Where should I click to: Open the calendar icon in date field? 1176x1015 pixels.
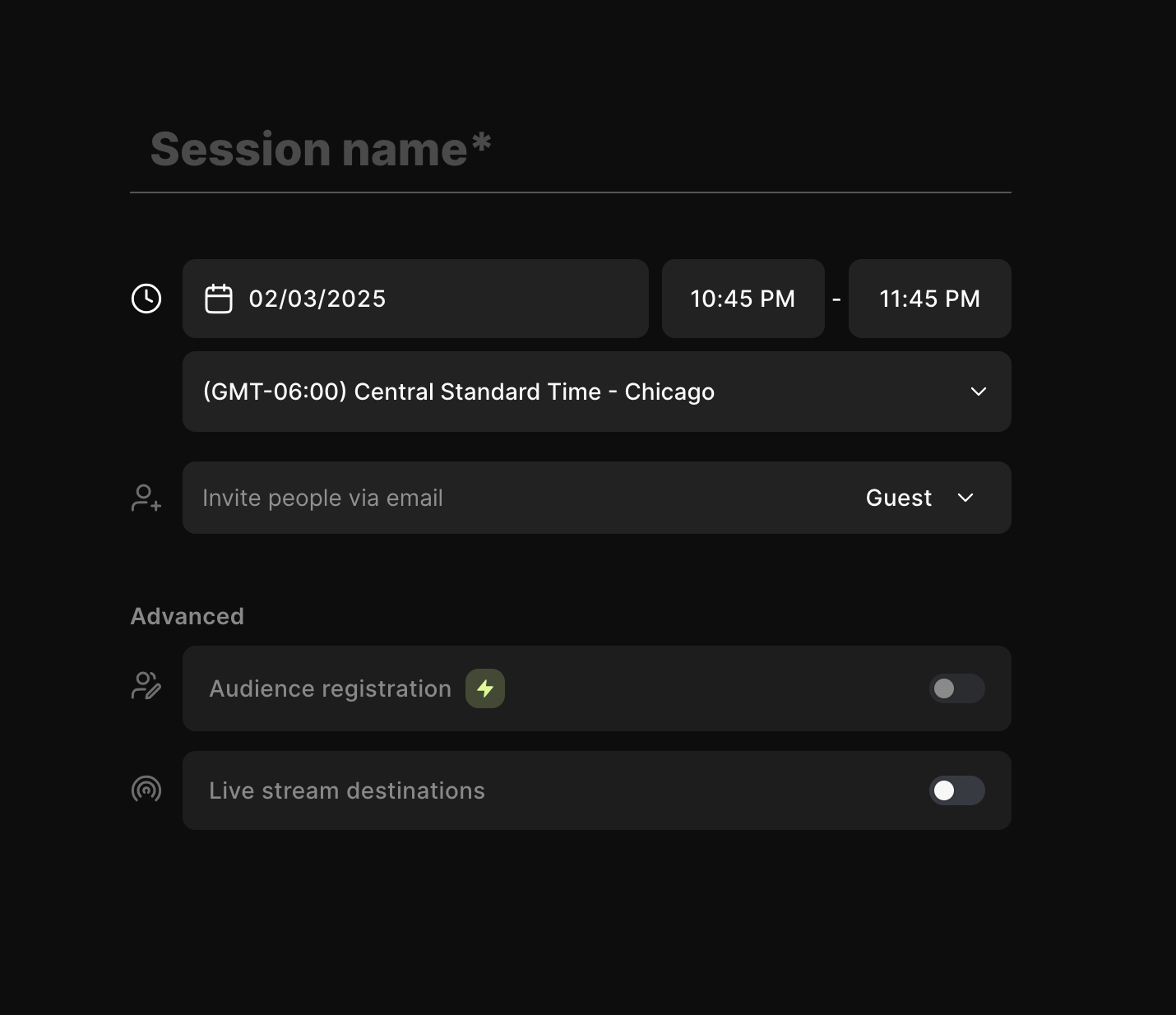pyautogui.click(x=219, y=299)
